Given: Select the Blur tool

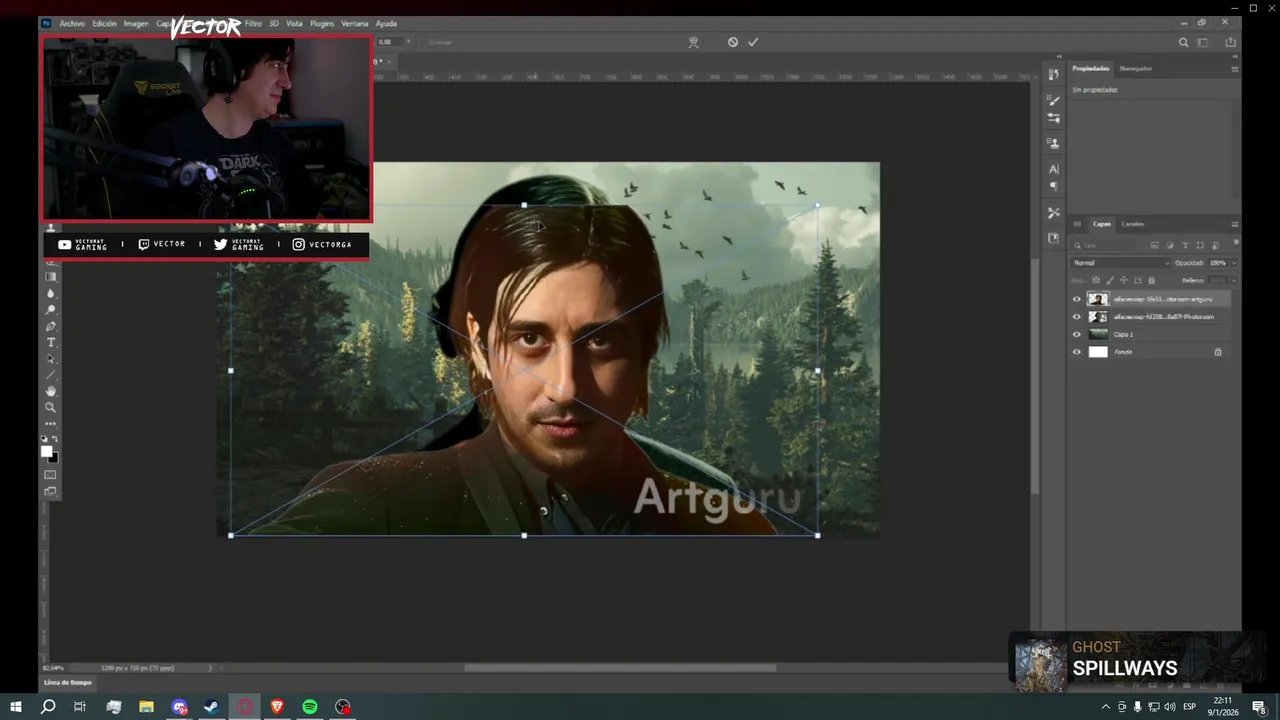Looking at the screenshot, I should pyautogui.click(x=51, y=293).
